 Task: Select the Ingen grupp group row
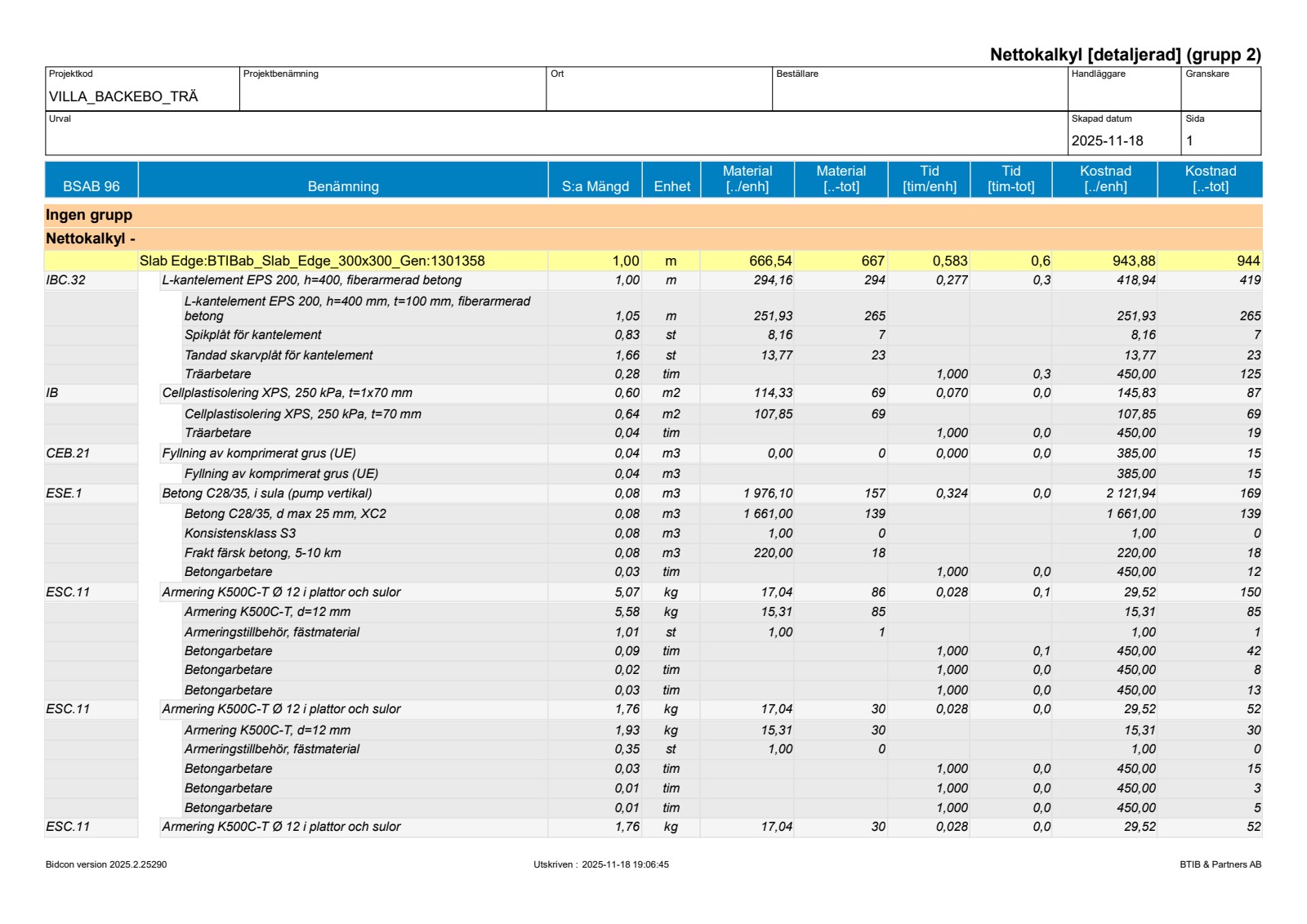89,215
